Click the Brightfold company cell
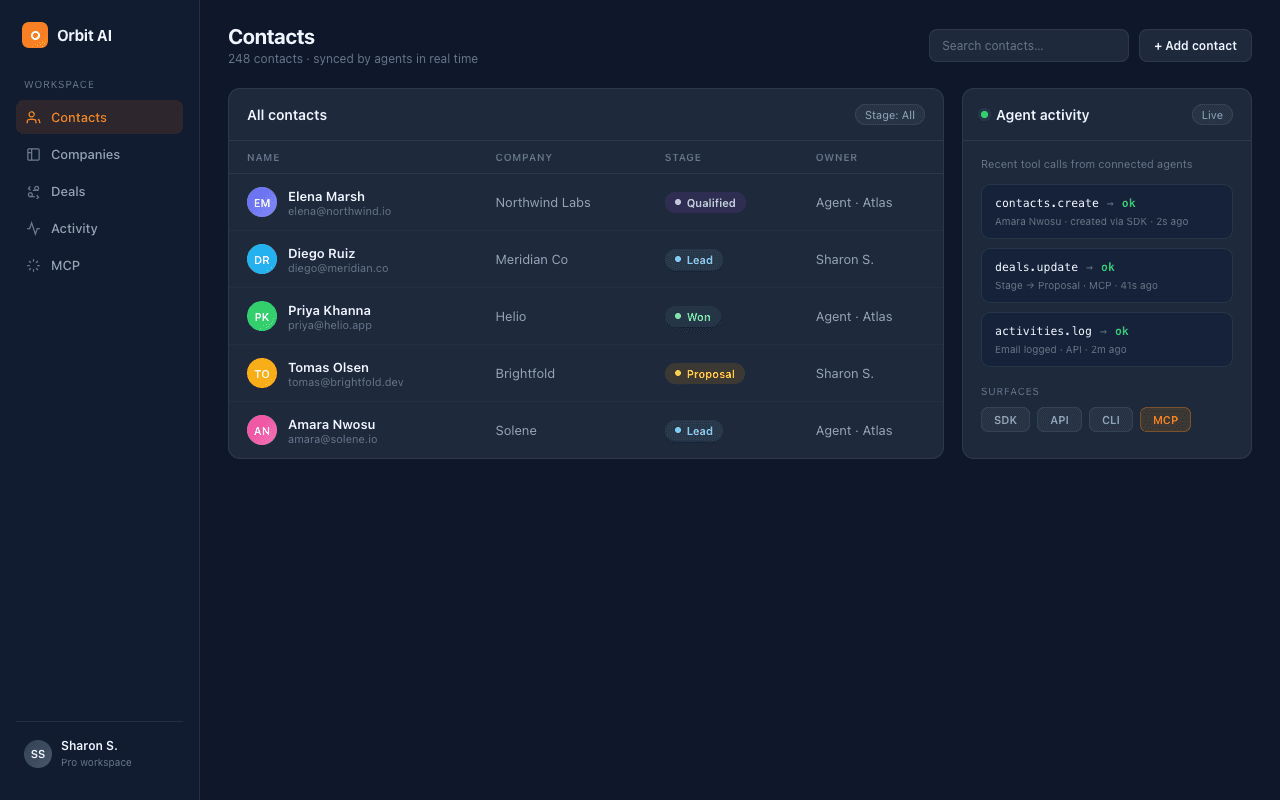The height and width of the screenshot is (800, 1280). click(x=525, y=373)
